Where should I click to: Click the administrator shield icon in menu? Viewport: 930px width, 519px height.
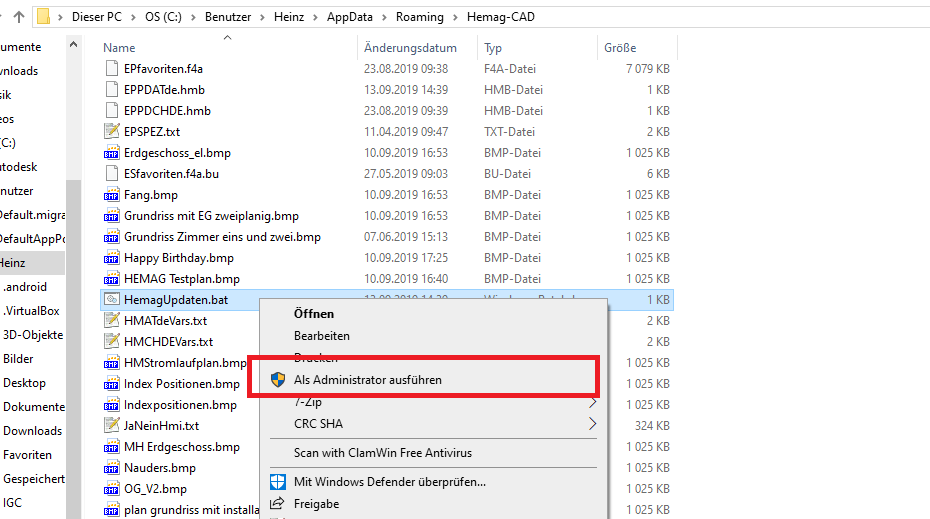click(x=277, y=380)
